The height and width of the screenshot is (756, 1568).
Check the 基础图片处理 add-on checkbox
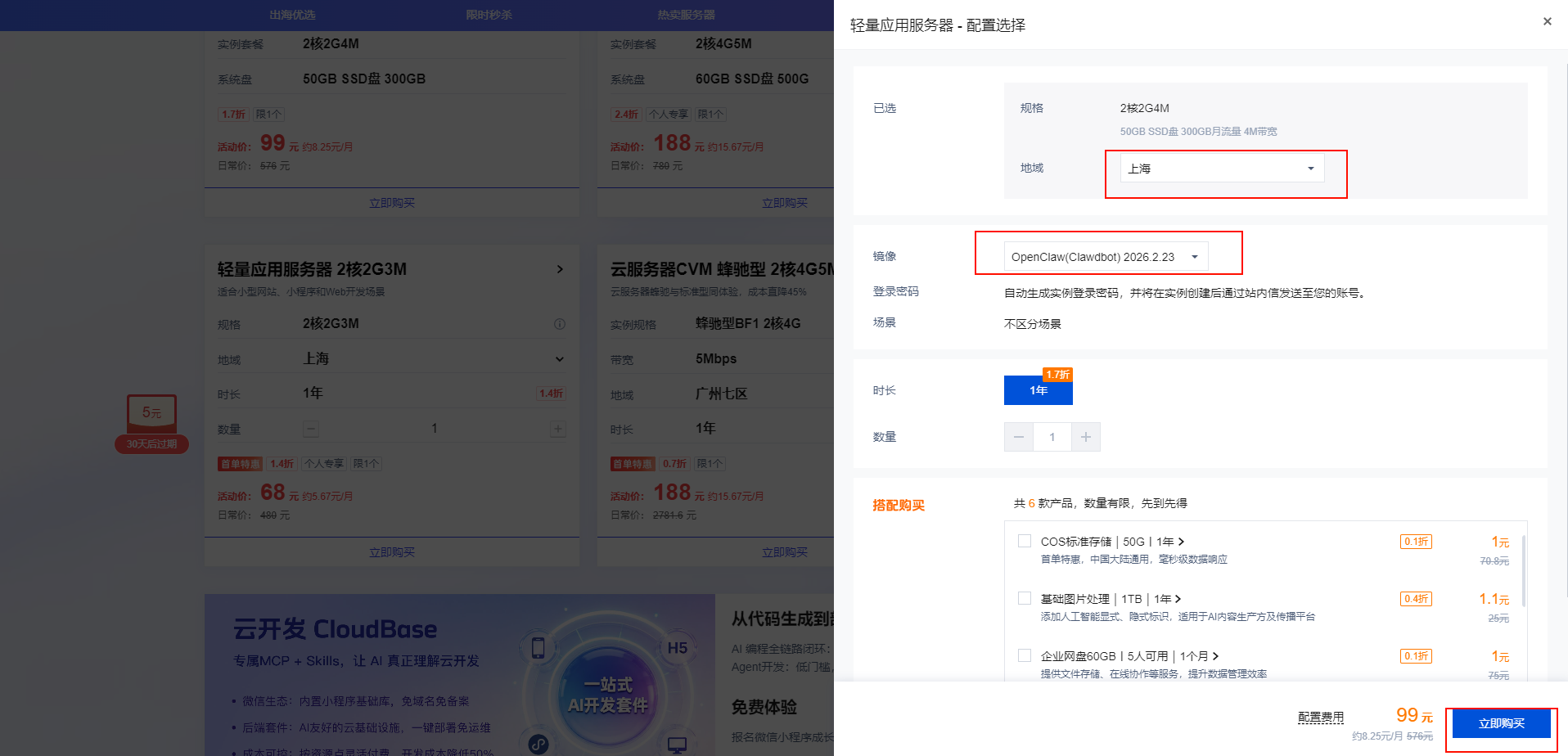(x=1024, y=597)
